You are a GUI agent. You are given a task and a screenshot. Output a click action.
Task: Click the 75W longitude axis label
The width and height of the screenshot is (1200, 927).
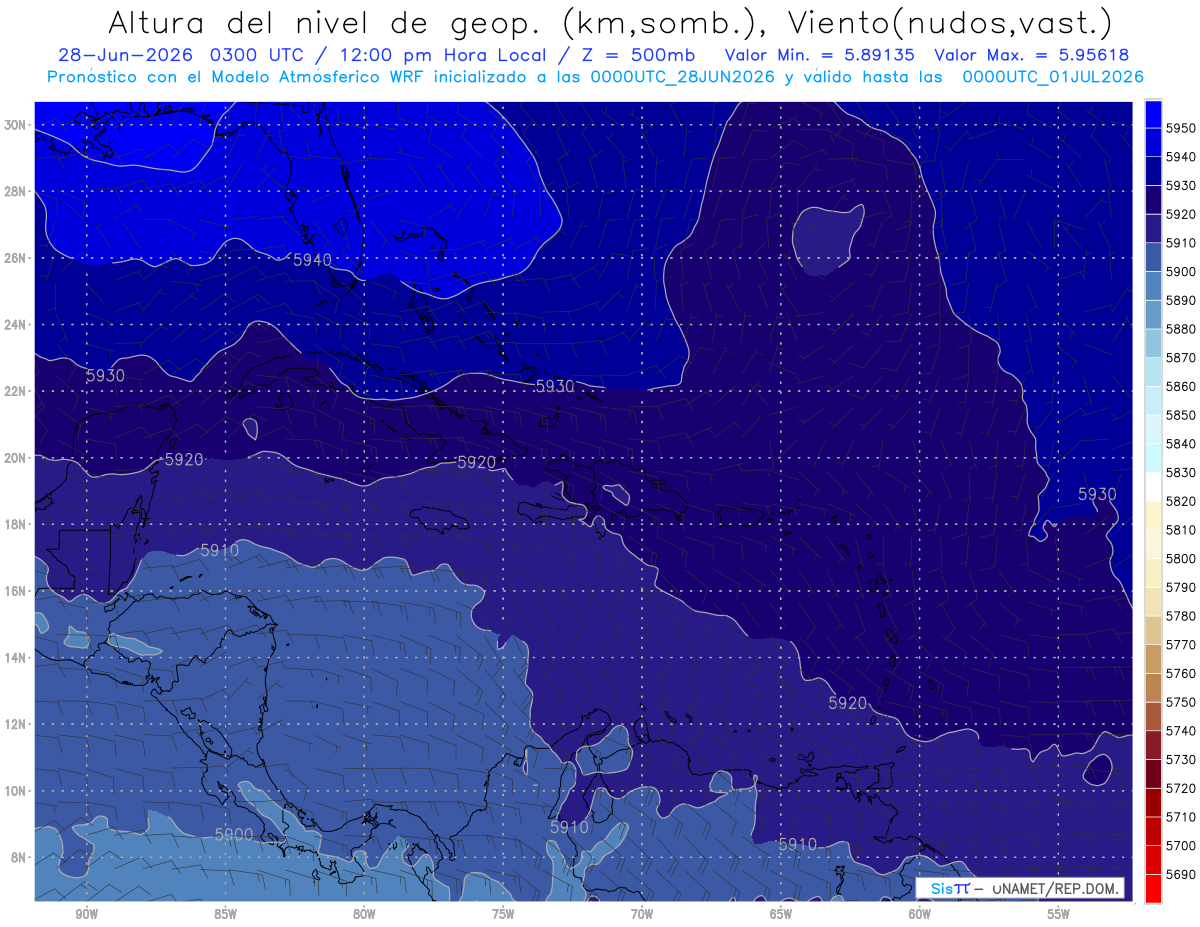click(503, 914)
